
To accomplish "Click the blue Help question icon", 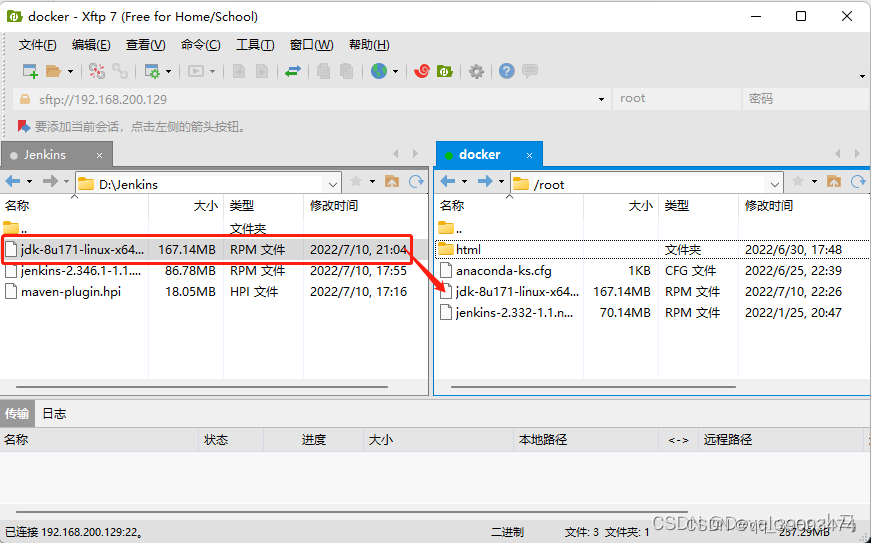I will (506, 71).
